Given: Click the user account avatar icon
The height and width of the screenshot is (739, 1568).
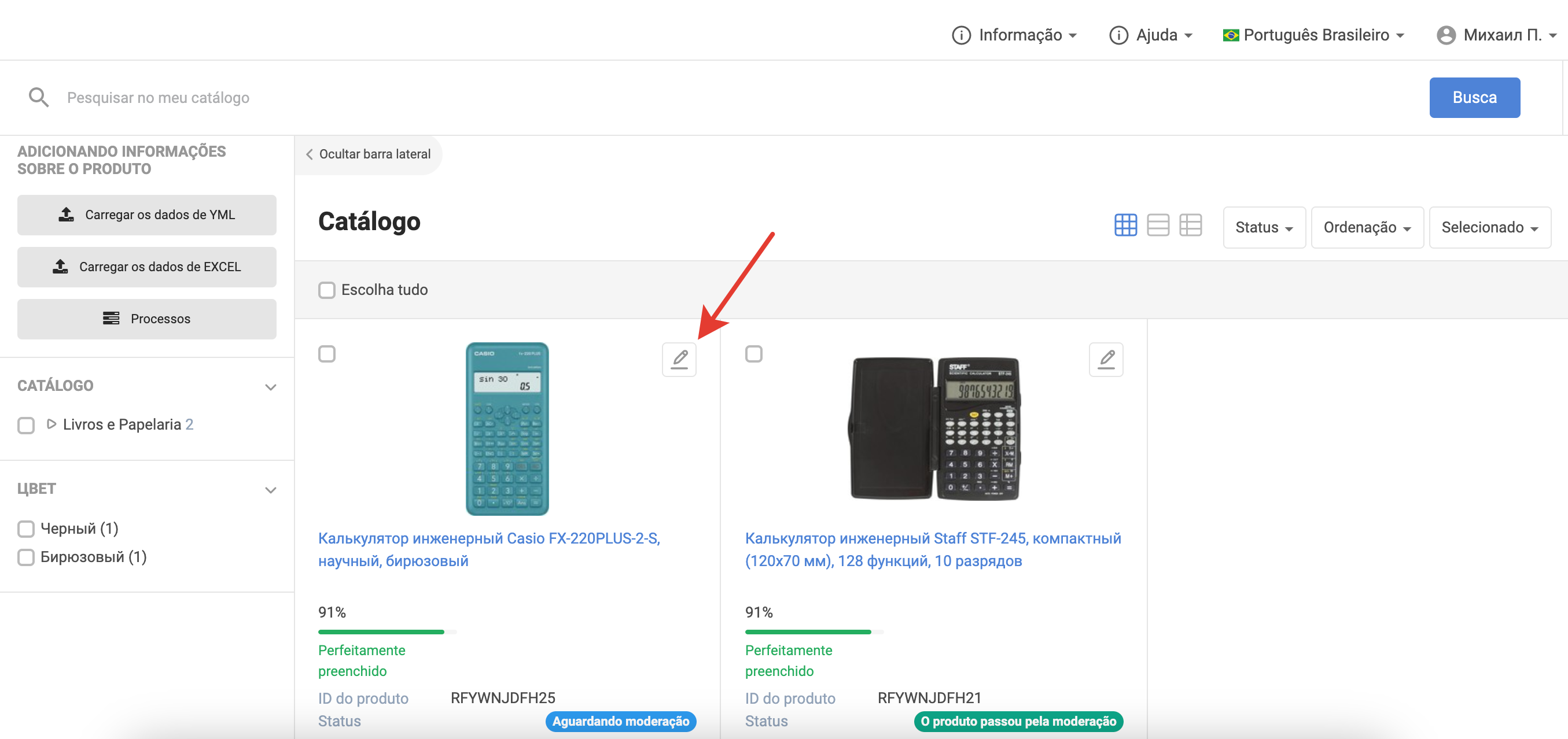Looking at the screenshot, I should [1445, 35].
